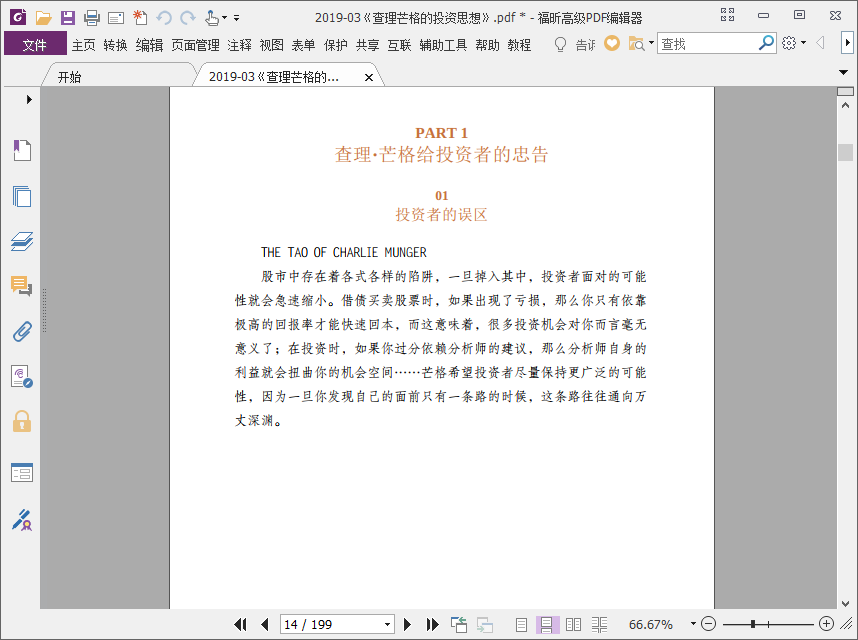
Task: Zoom in with the plus button
Action: pyautogui.click(x=826, y=624)
